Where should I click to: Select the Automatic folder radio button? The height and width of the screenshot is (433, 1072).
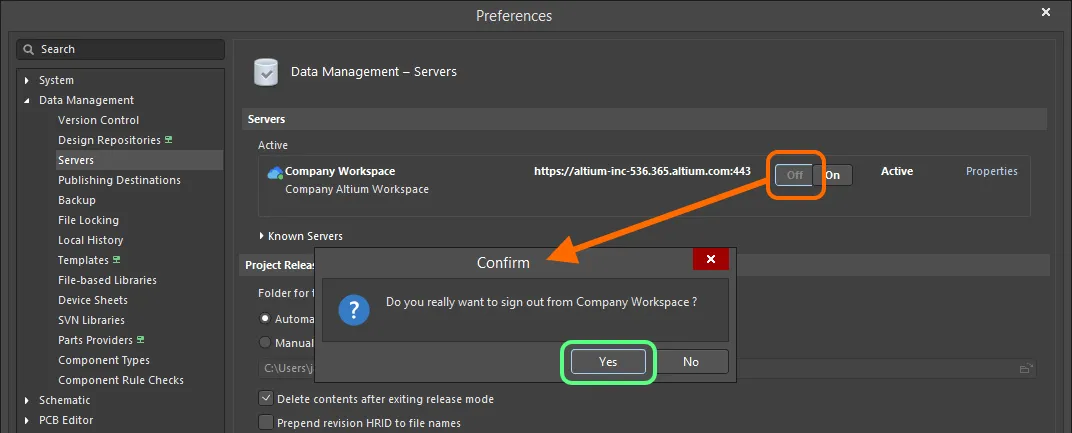point(265,319)
